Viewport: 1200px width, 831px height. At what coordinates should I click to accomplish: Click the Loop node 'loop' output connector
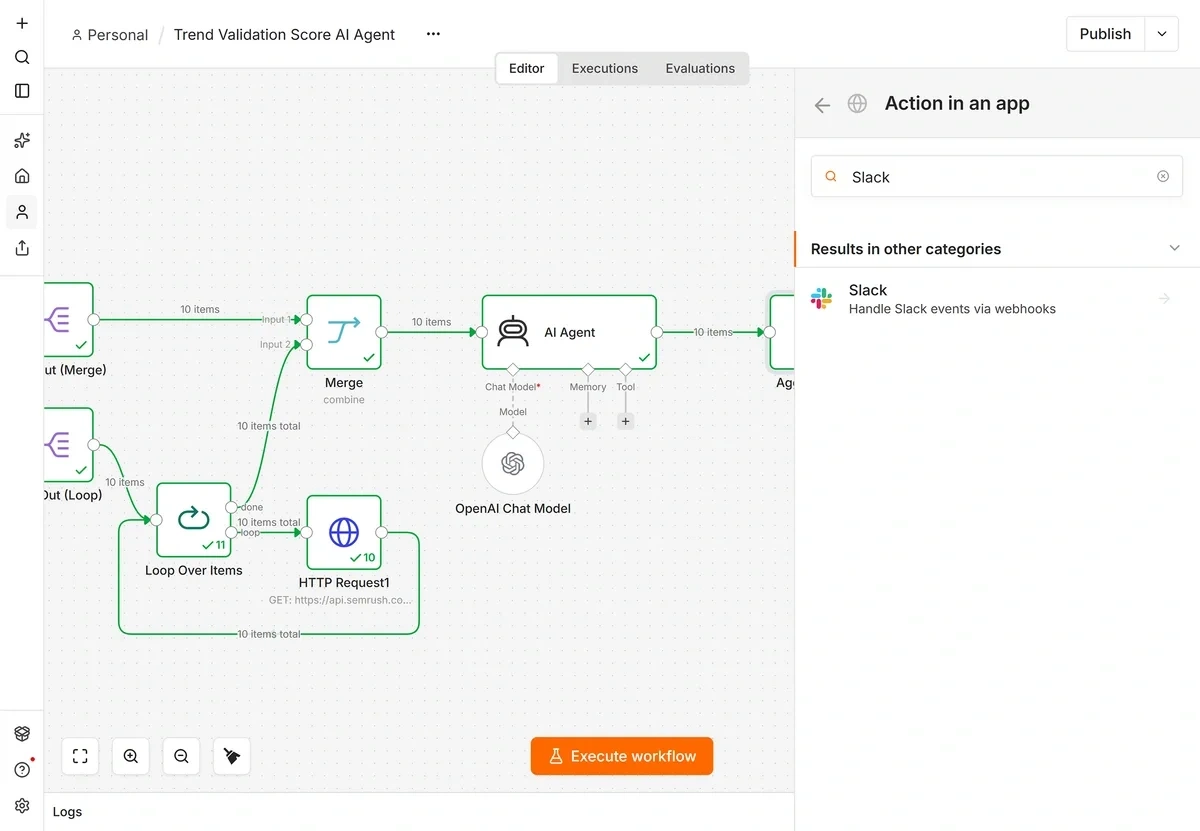point(231,533)
